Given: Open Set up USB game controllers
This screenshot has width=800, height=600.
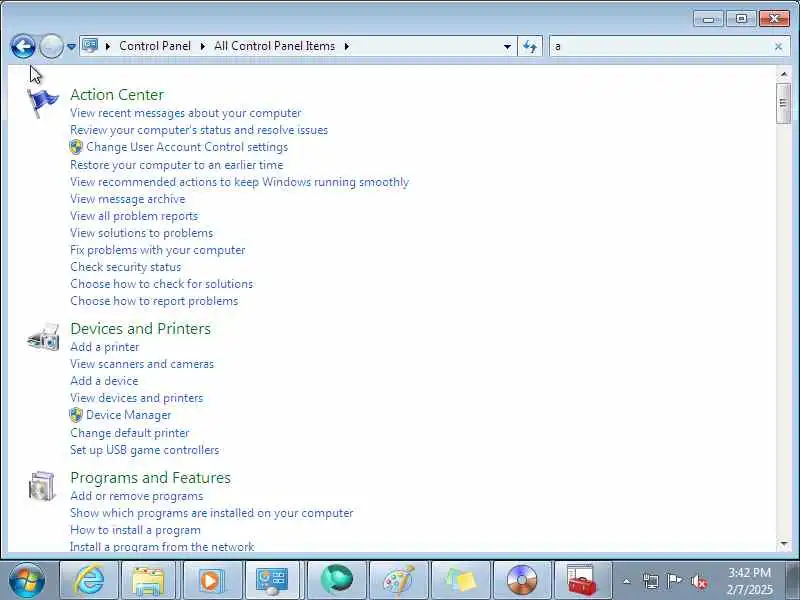Looking at the screenshot, I should point(144,450).
